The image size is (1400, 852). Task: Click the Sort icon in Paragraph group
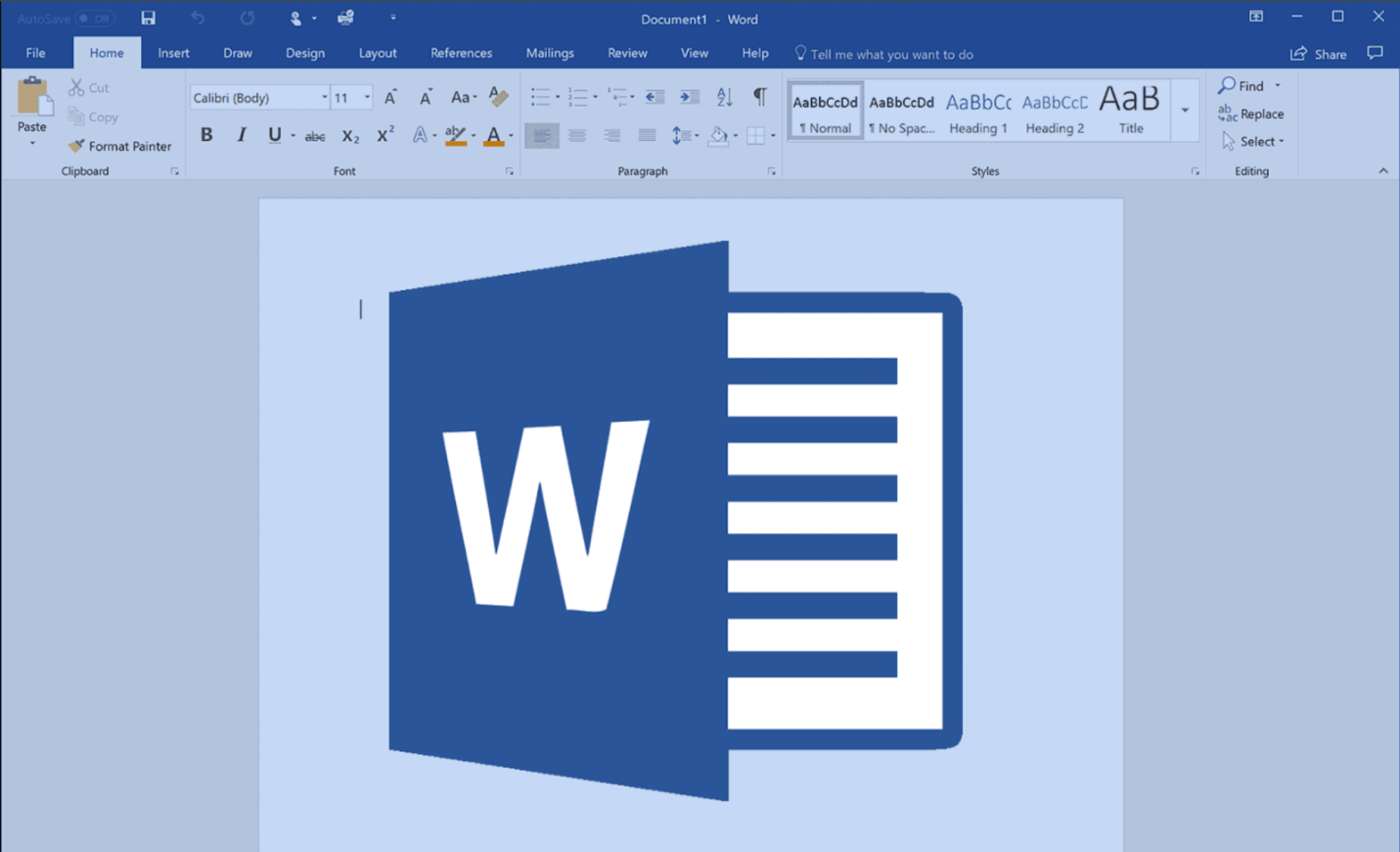723,97
